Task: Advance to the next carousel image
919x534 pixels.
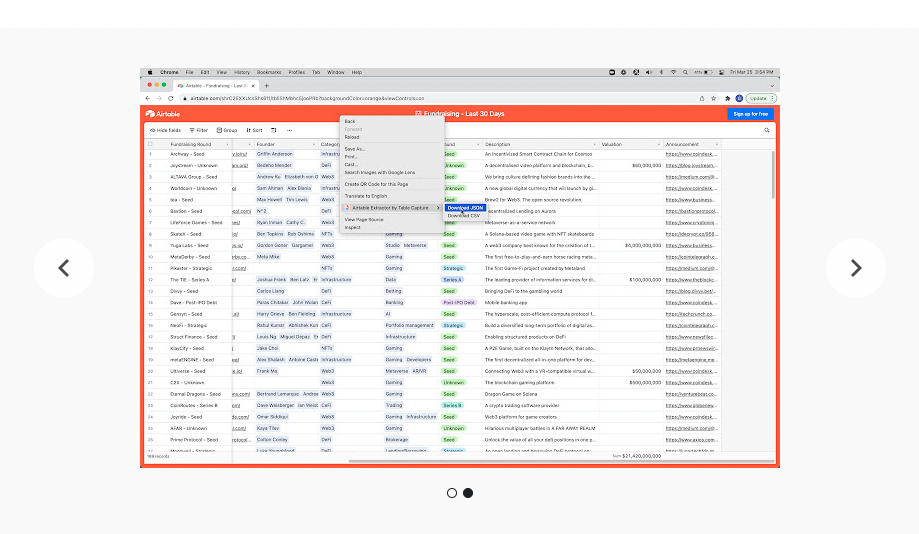Action: tap(855, 268)
